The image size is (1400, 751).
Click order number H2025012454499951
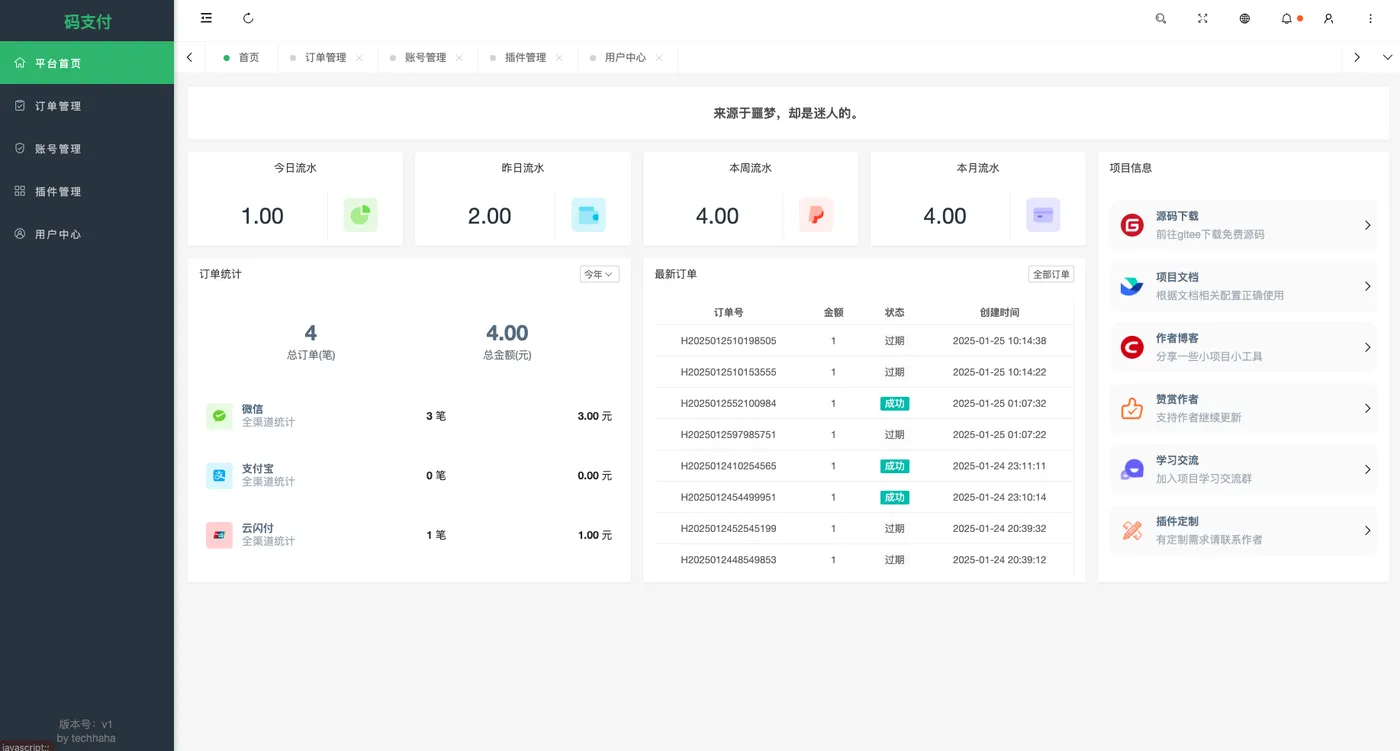[x=728, y=497]
